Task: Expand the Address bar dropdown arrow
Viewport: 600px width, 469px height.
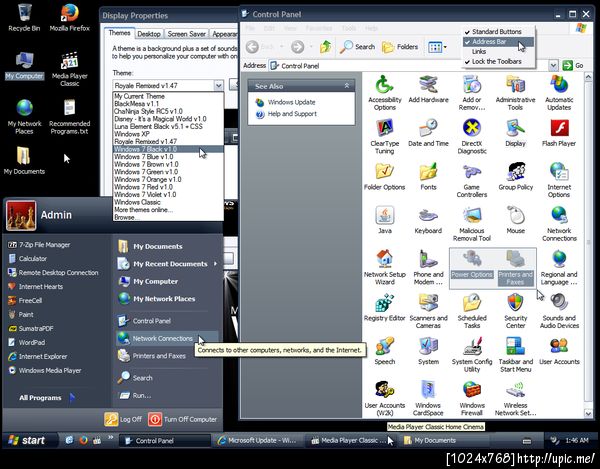Action: (553, 66)
